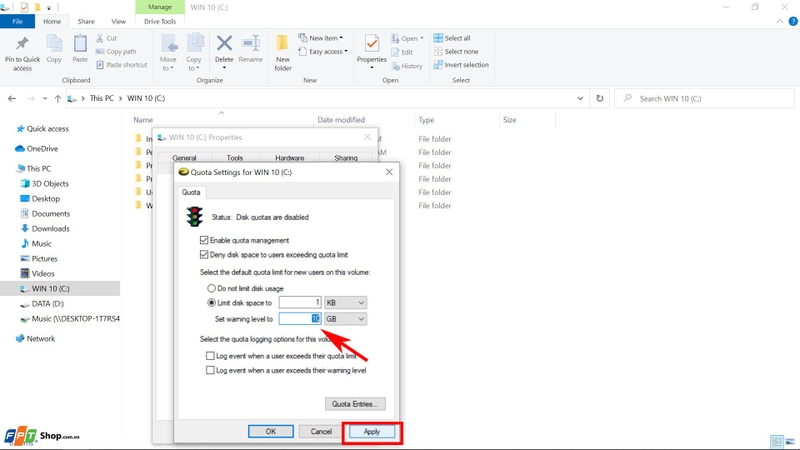Switch to Hardware tab in Properties window

point(289,158)
